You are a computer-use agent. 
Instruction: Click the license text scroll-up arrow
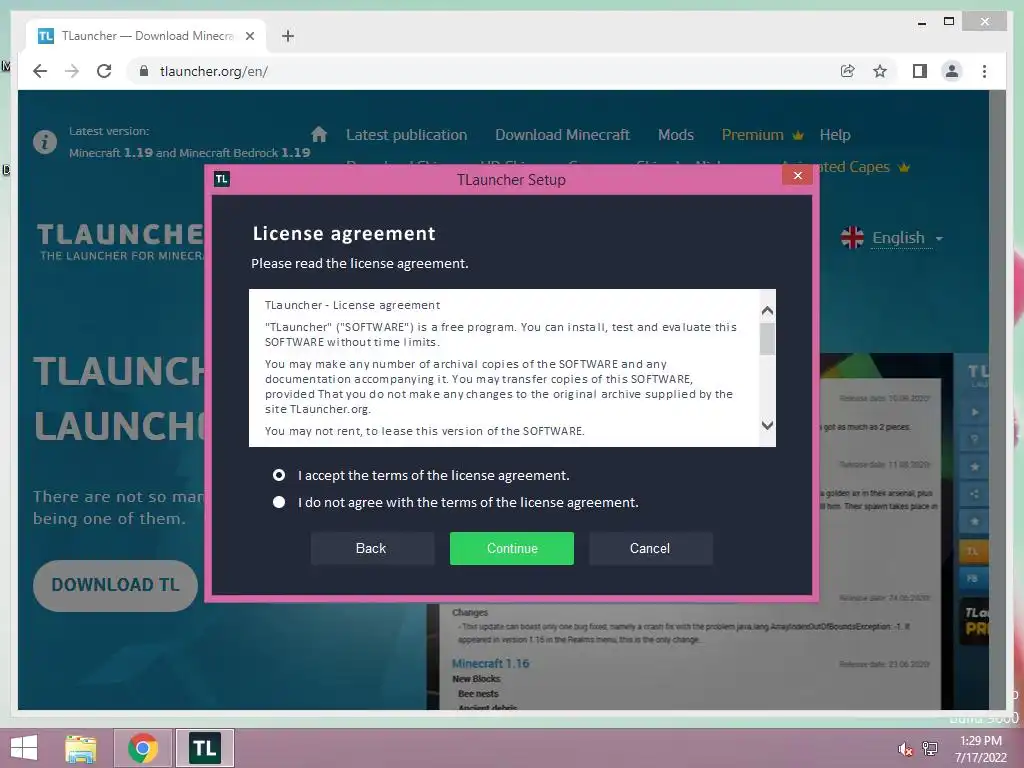767,310
